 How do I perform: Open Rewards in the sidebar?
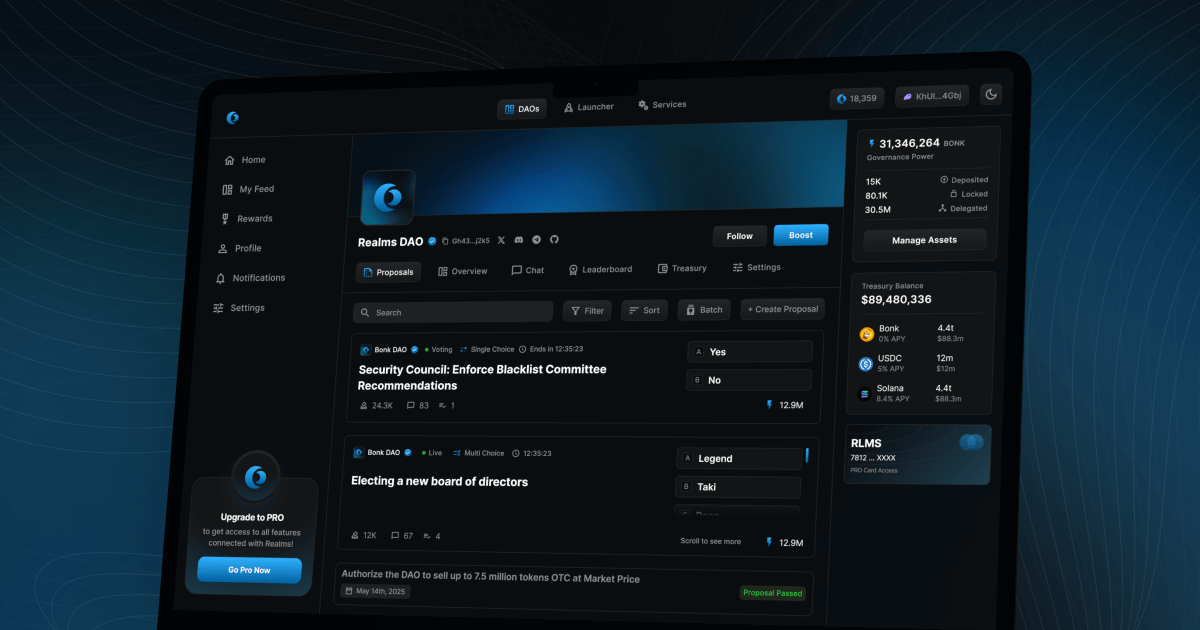246,219
